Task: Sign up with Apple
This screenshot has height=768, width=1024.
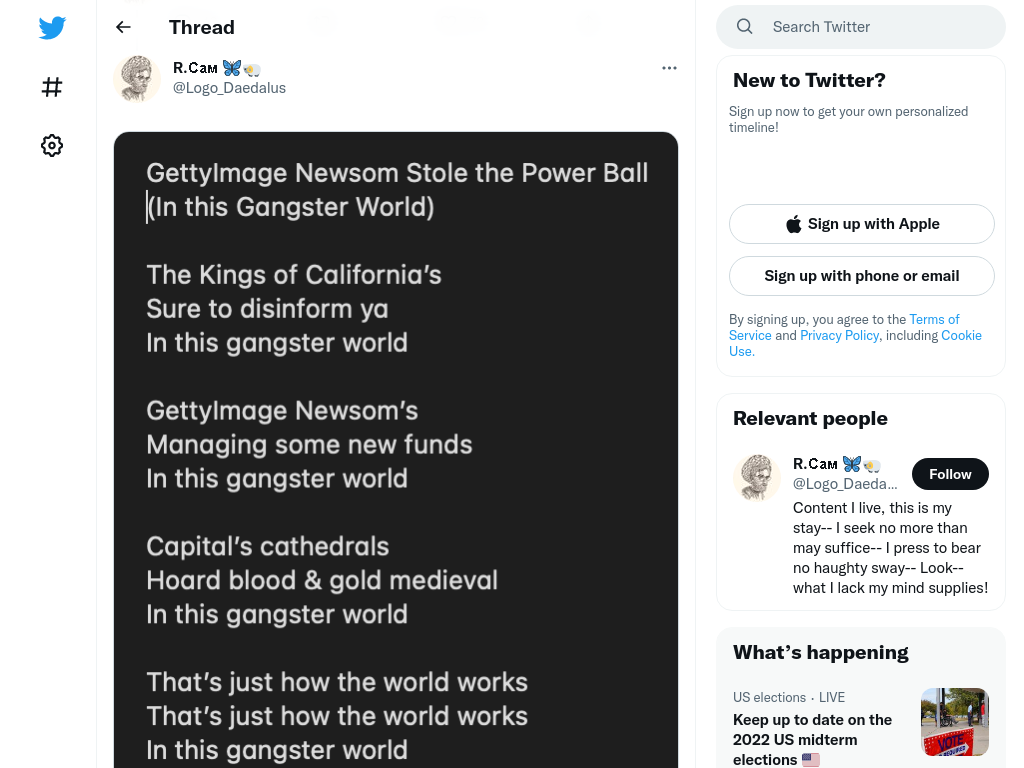Action: 861,224
